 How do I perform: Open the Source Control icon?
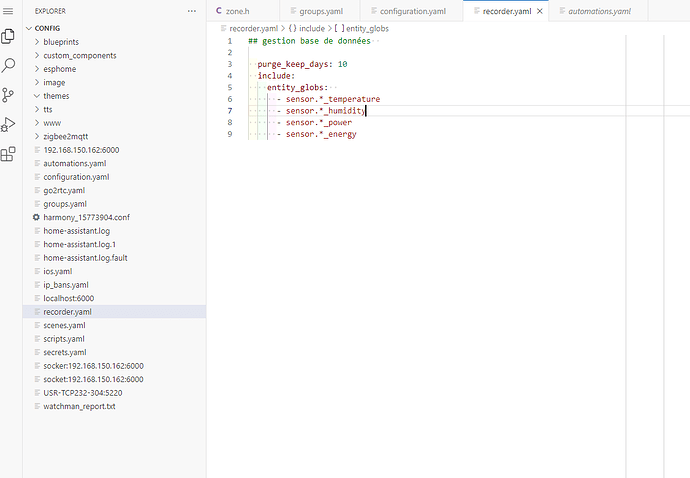point(8,95)
